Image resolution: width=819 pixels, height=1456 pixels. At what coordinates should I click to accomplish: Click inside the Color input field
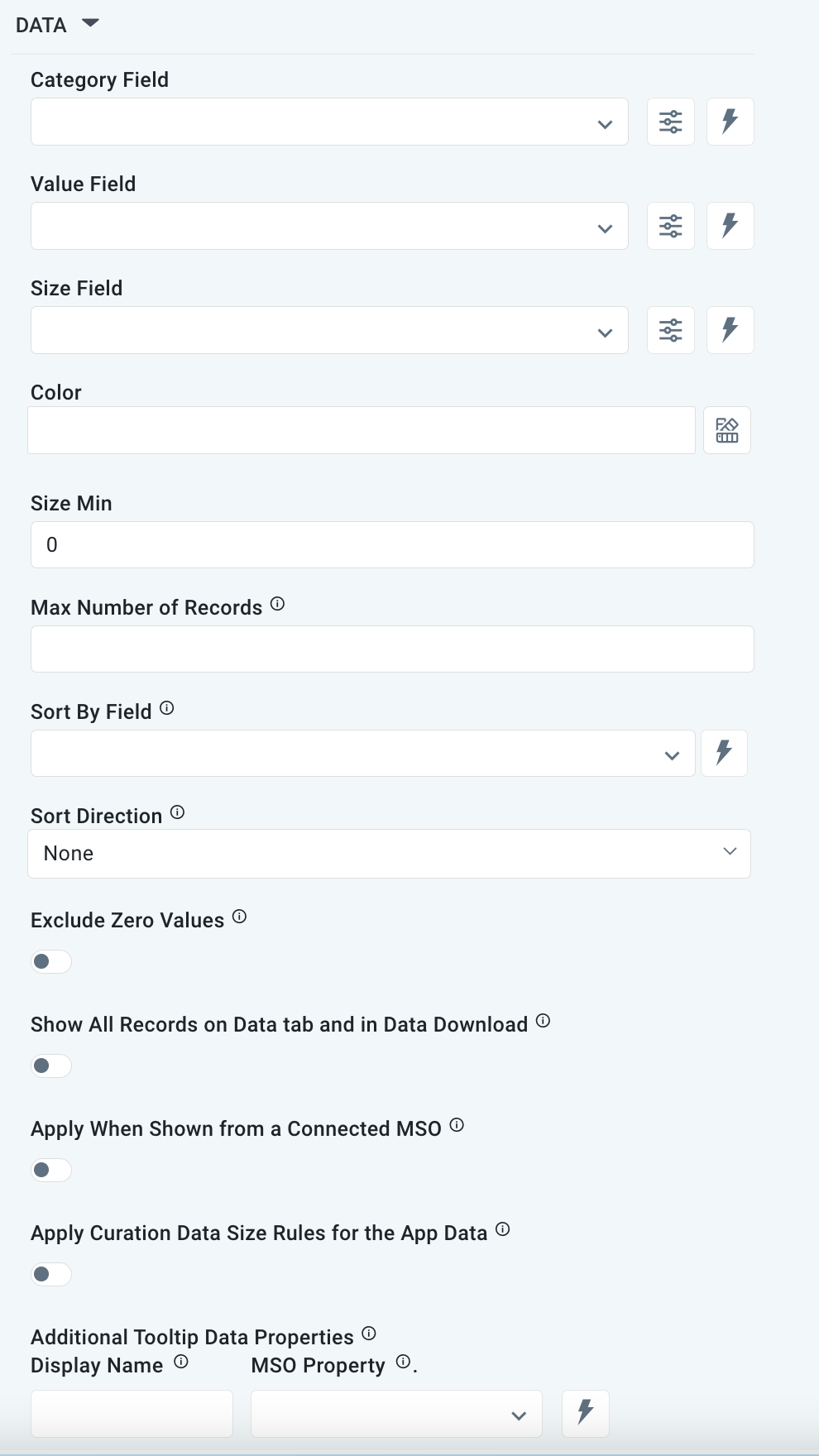pyautogui.click(x=362, y=429)
